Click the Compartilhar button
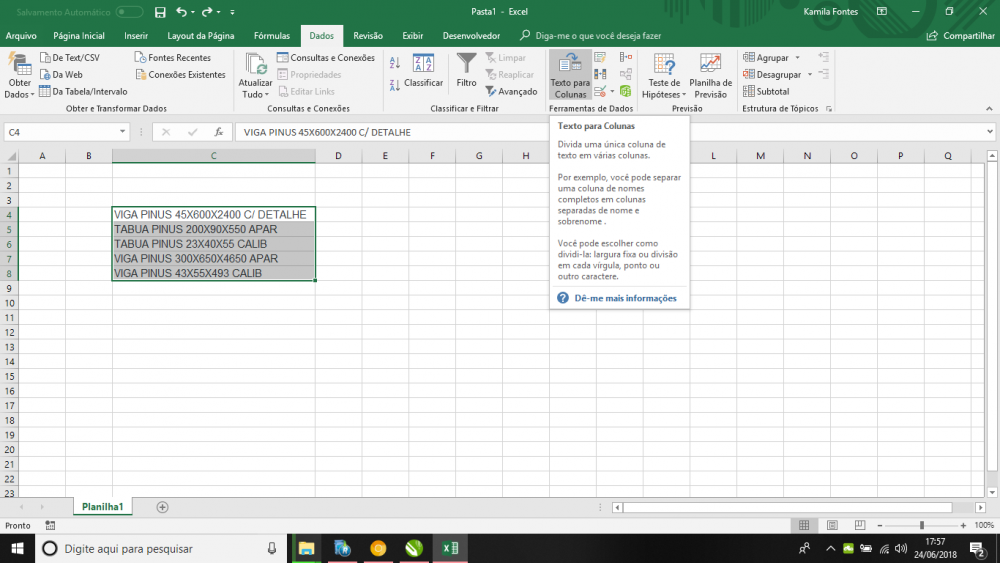 [x=961, y=35]
